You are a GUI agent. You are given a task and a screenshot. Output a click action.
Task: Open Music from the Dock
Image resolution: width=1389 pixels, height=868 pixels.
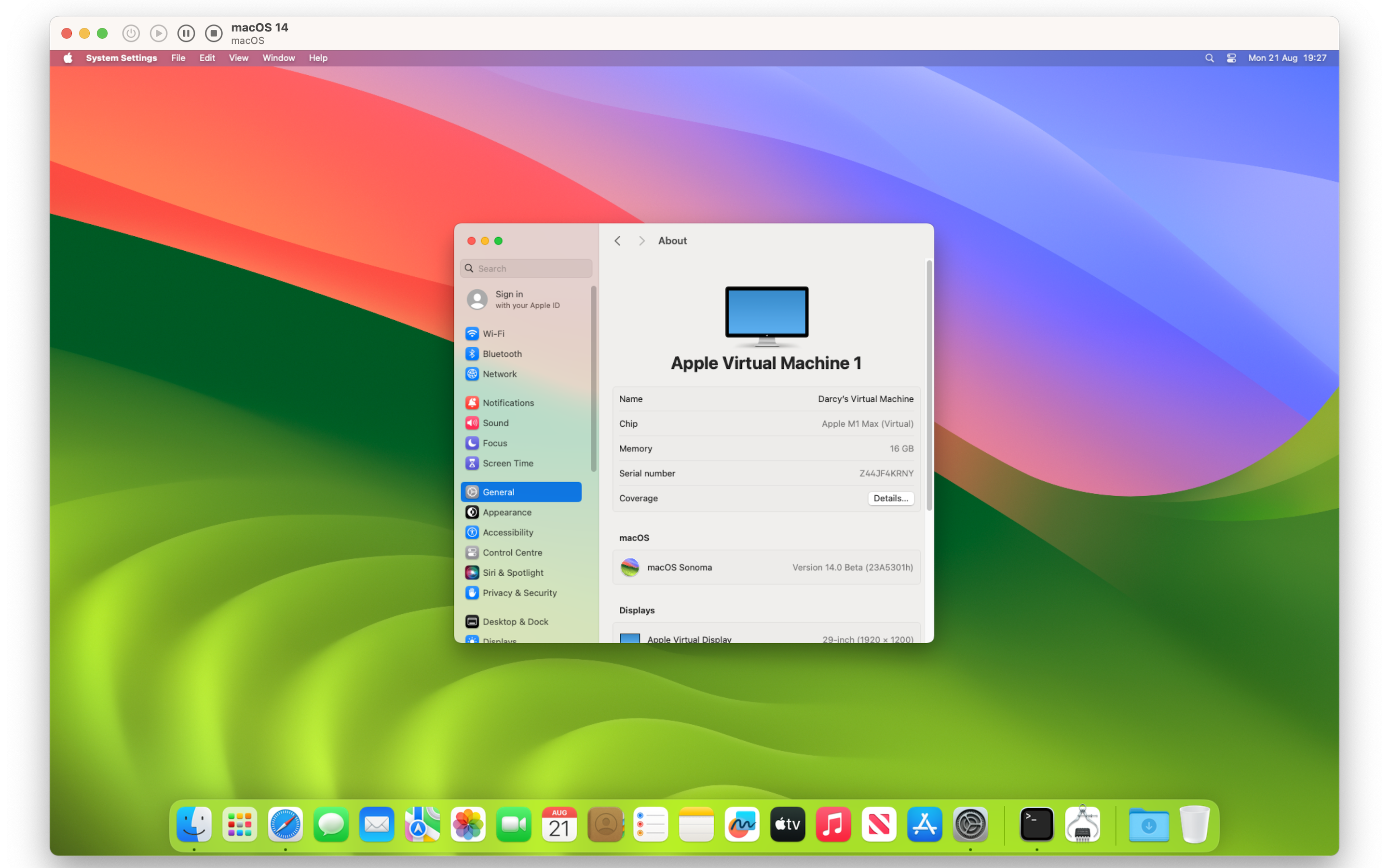pos(833,825)
